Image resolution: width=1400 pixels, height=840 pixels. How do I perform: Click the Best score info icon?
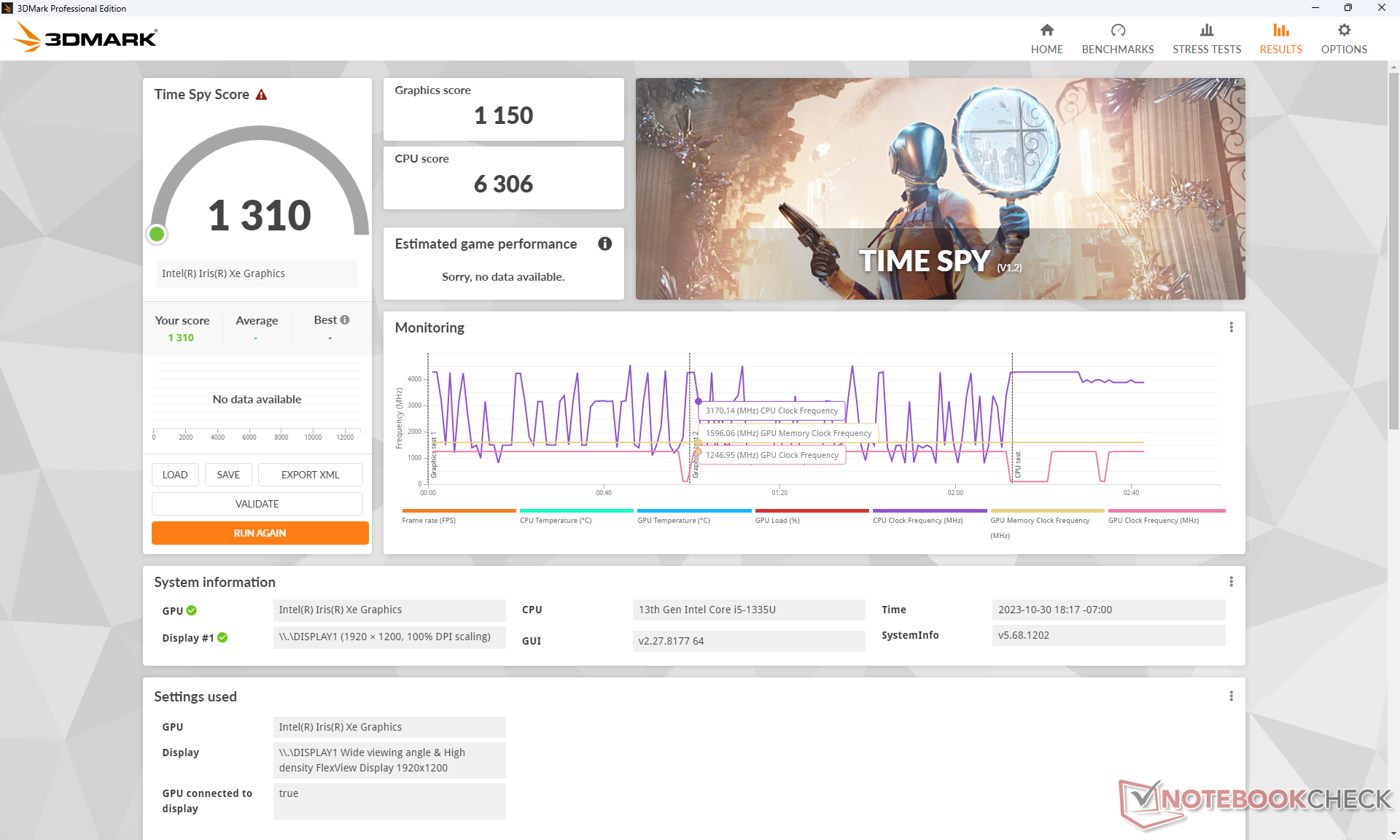[345, 319]
